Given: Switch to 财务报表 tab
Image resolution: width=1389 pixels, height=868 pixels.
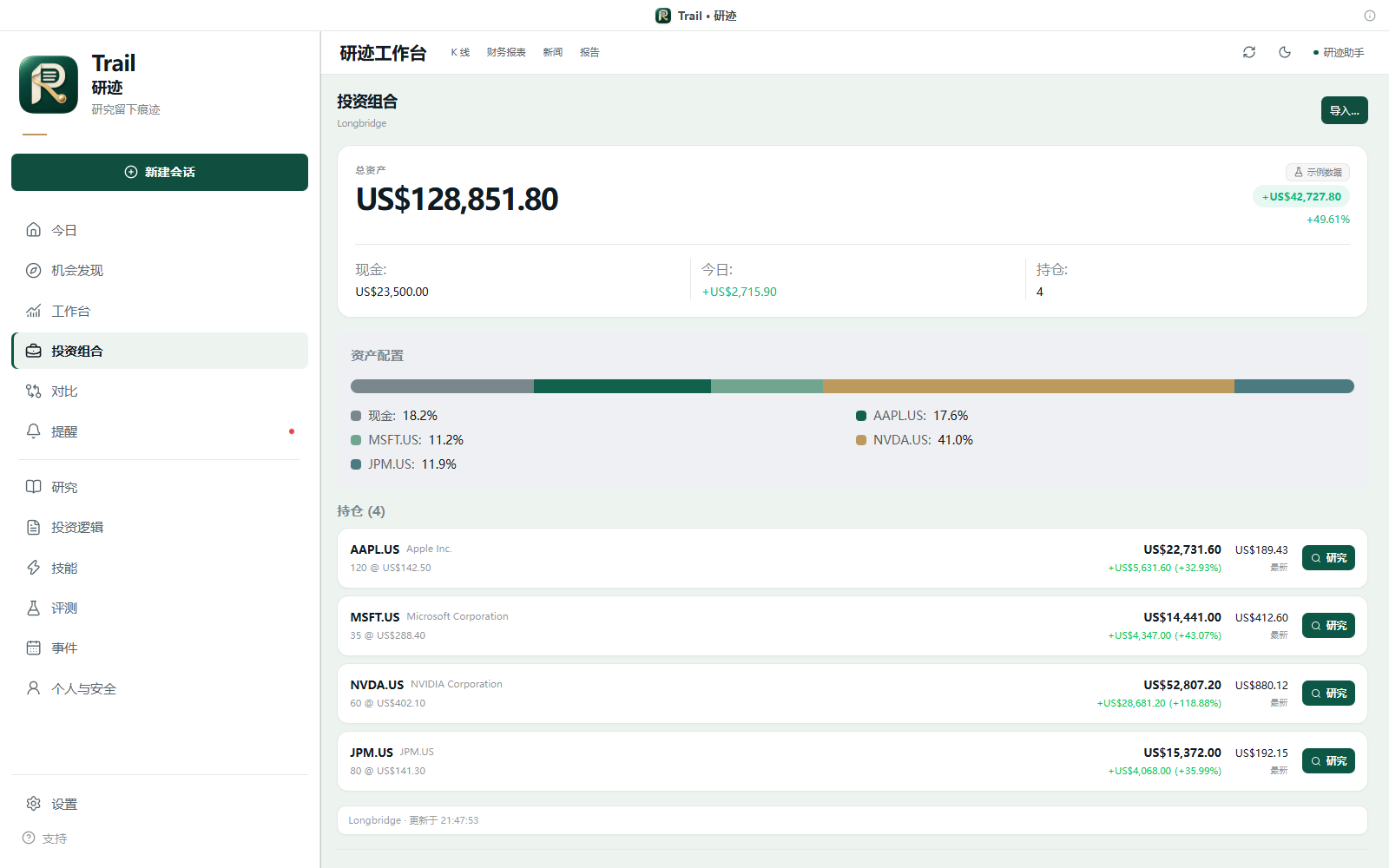Looking at the screenshot, I should click(506, 52).
